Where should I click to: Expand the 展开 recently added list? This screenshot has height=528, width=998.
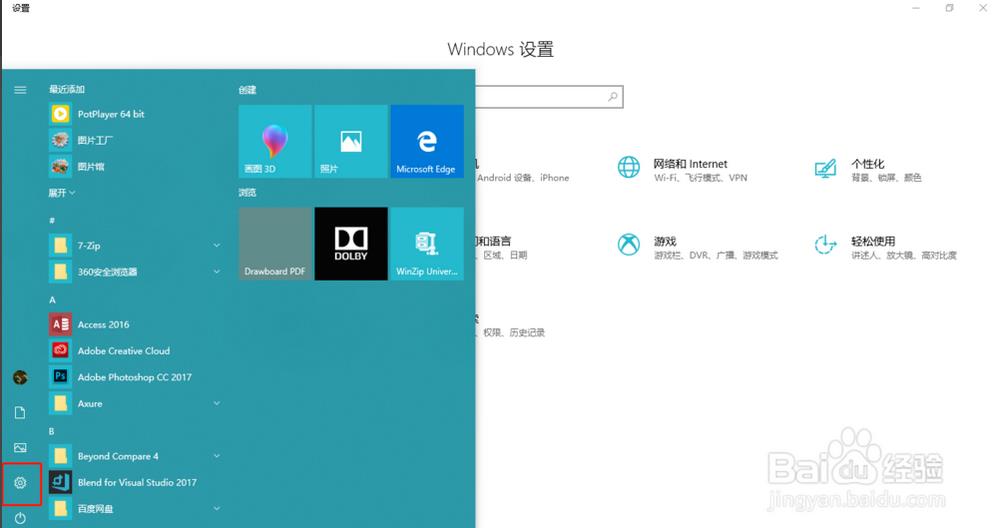tap(62, 193)
